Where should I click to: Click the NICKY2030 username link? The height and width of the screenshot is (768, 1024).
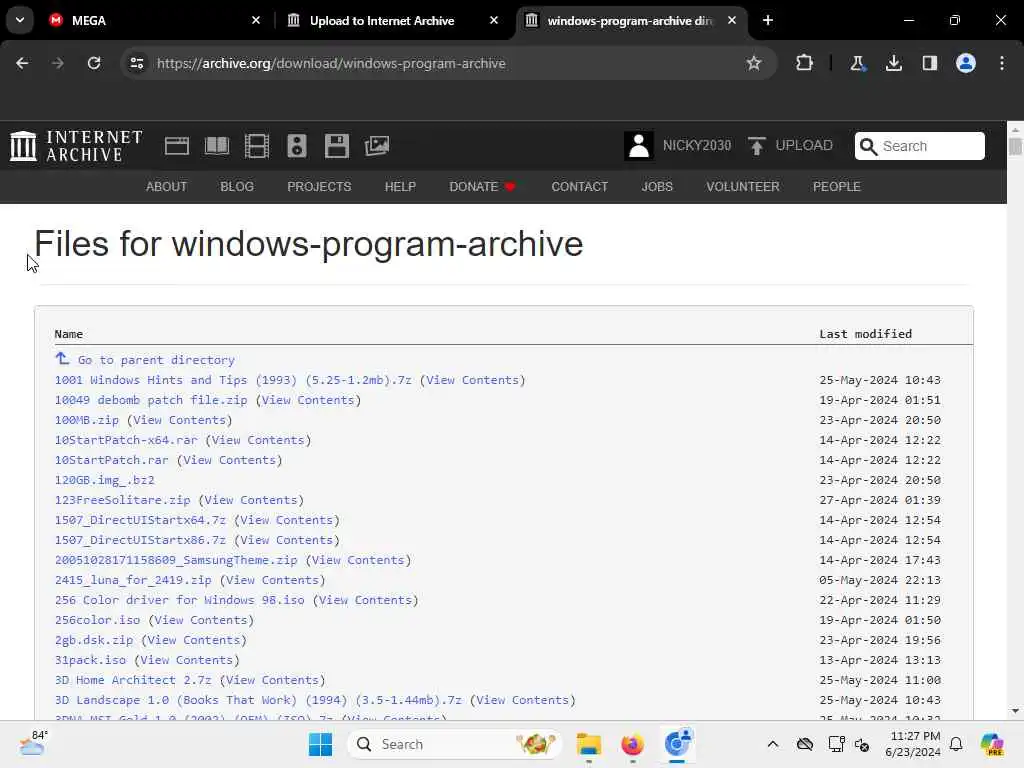click(x=697, y=146)
